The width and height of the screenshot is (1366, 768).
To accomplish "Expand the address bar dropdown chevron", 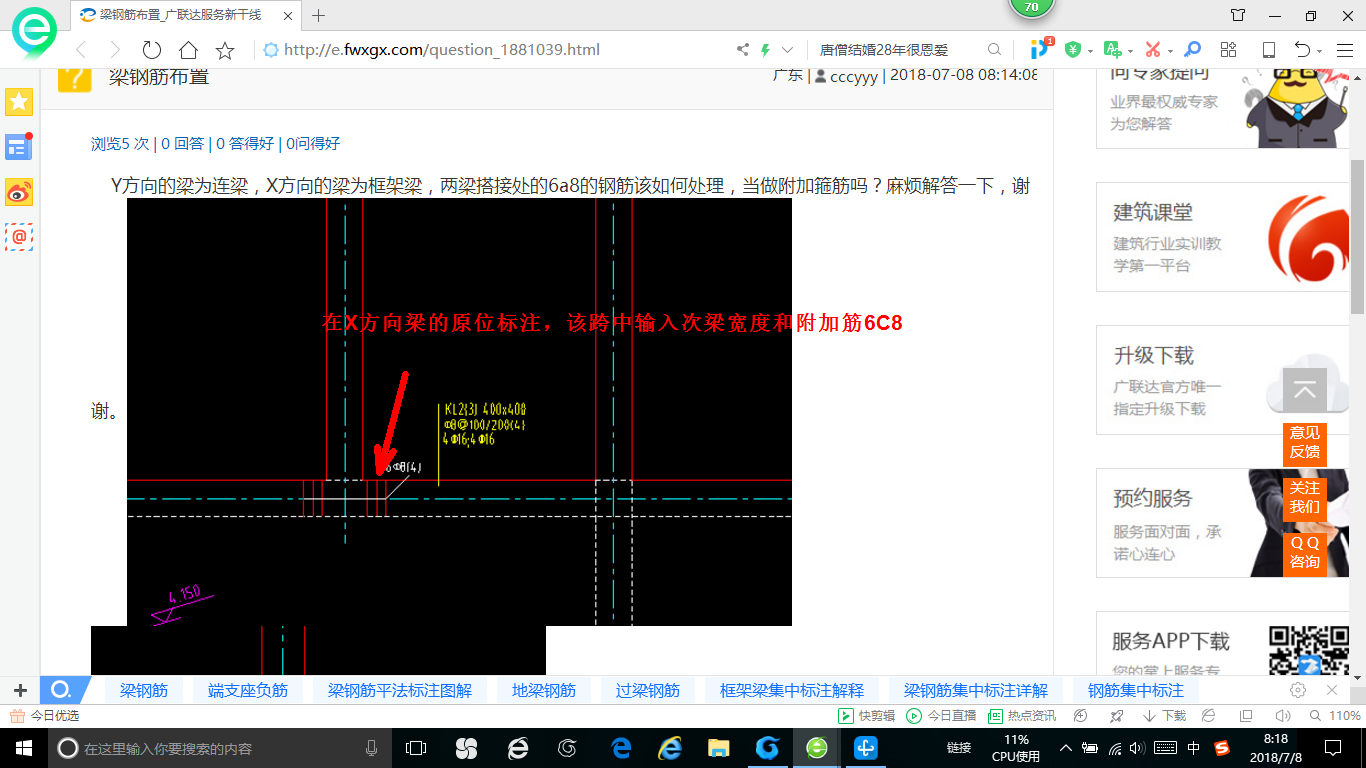I will point(787,50).
